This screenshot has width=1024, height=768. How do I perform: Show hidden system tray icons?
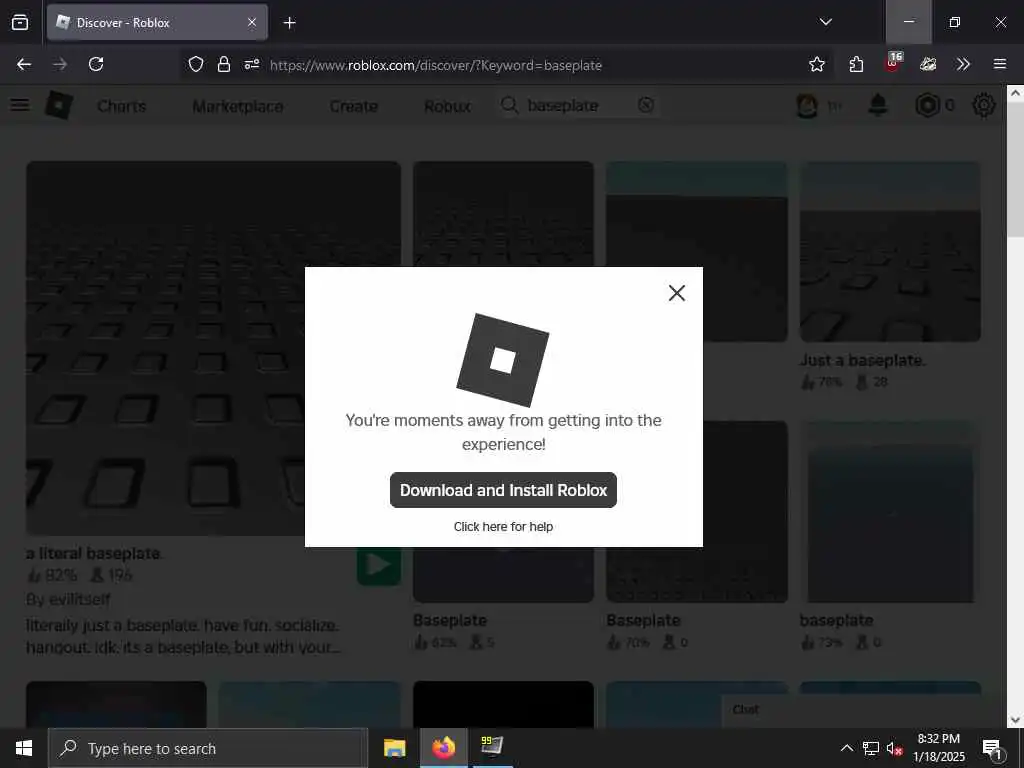click(846, 748)
